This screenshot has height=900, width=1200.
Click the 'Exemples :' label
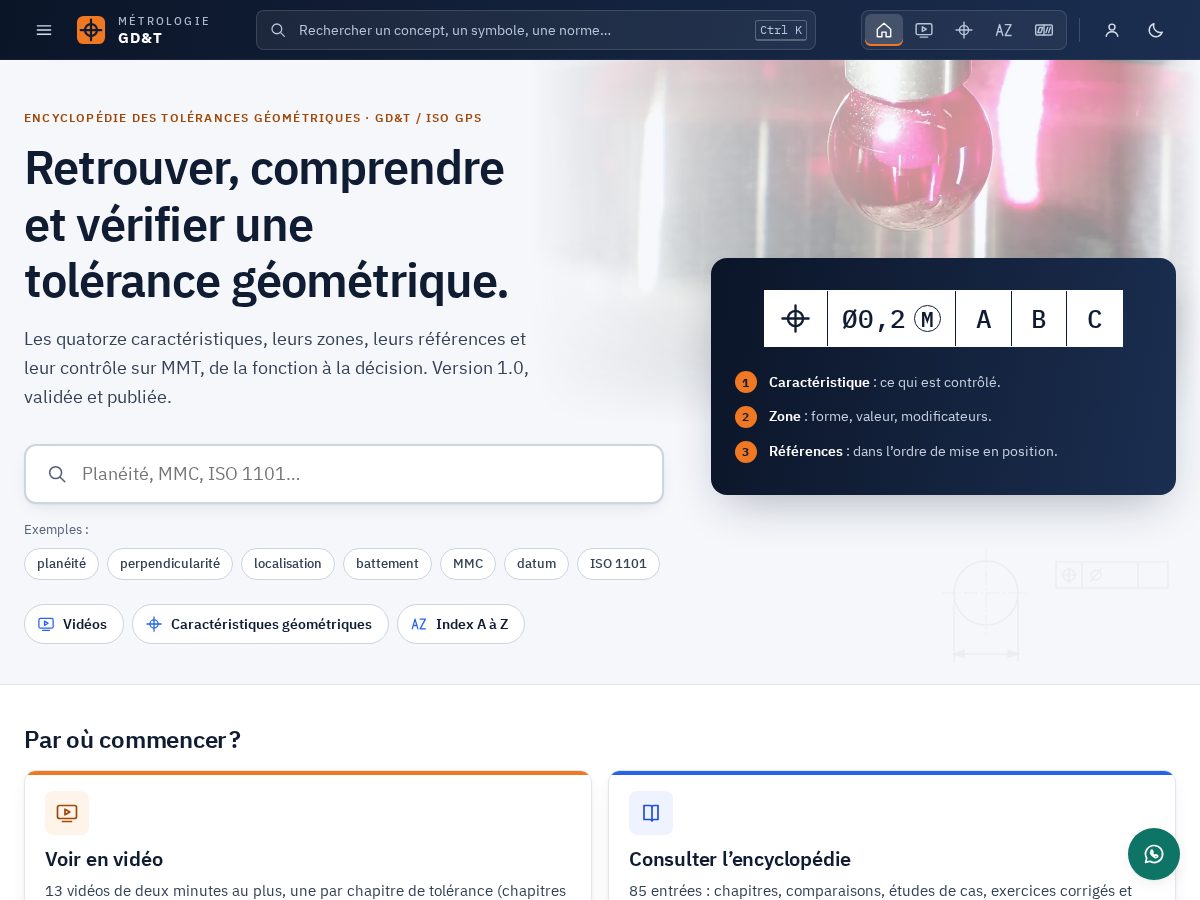tap(56, 530)
